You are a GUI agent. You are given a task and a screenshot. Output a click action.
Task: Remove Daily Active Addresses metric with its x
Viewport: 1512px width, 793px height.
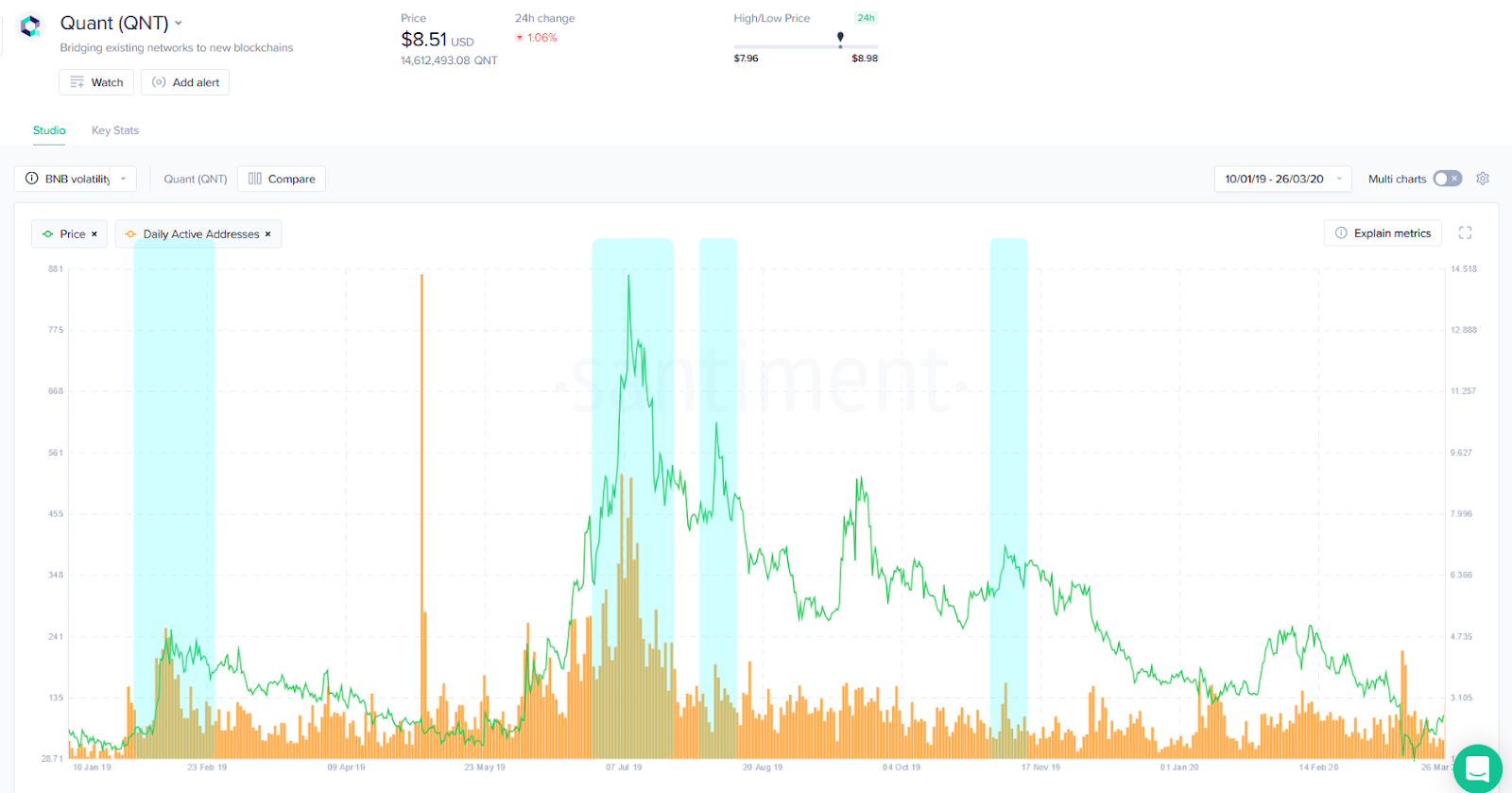pyautogui.click(x=268, y=233)
